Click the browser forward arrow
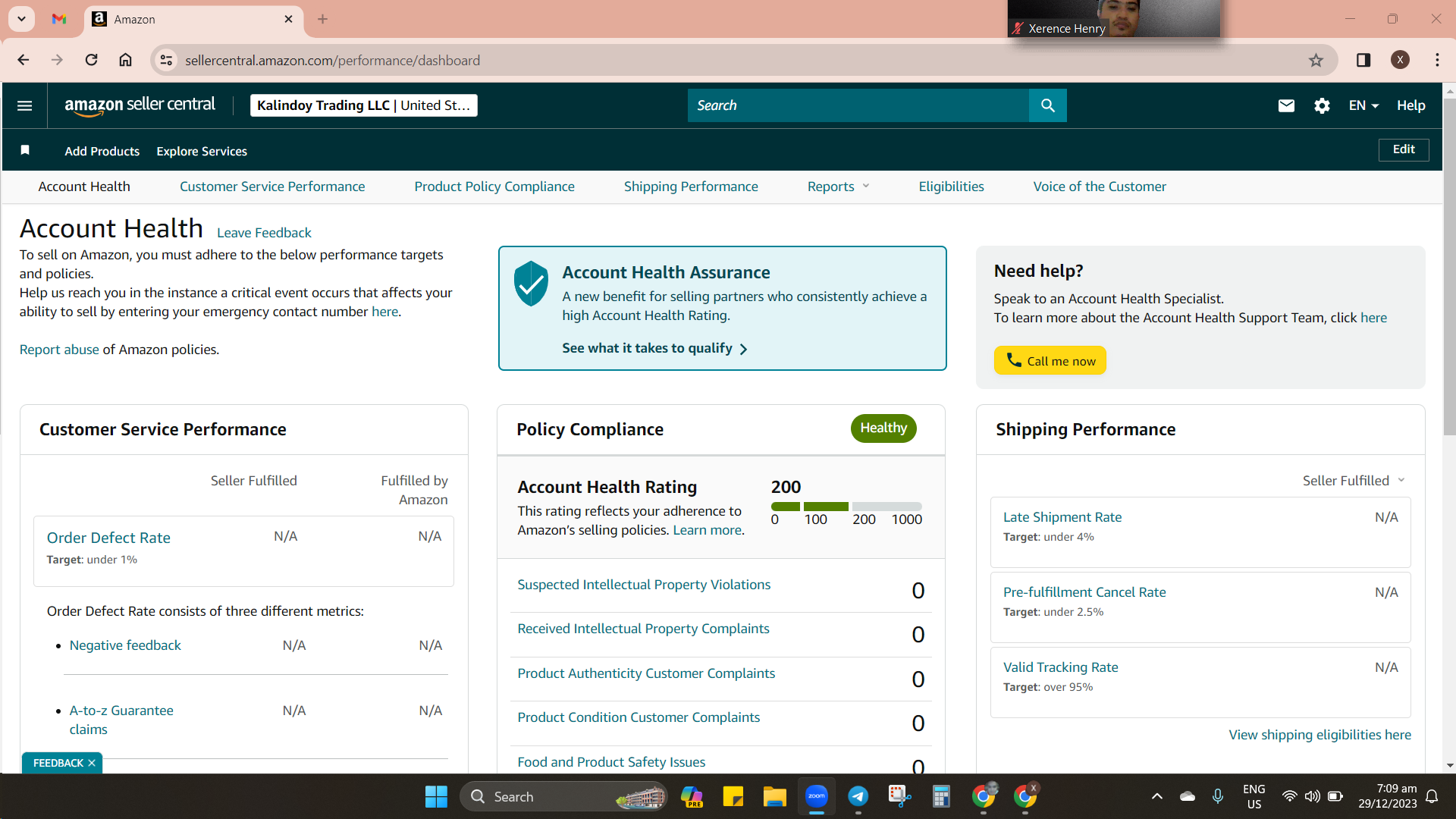Viewport: 1456px width, 819px height. [57, 60]
